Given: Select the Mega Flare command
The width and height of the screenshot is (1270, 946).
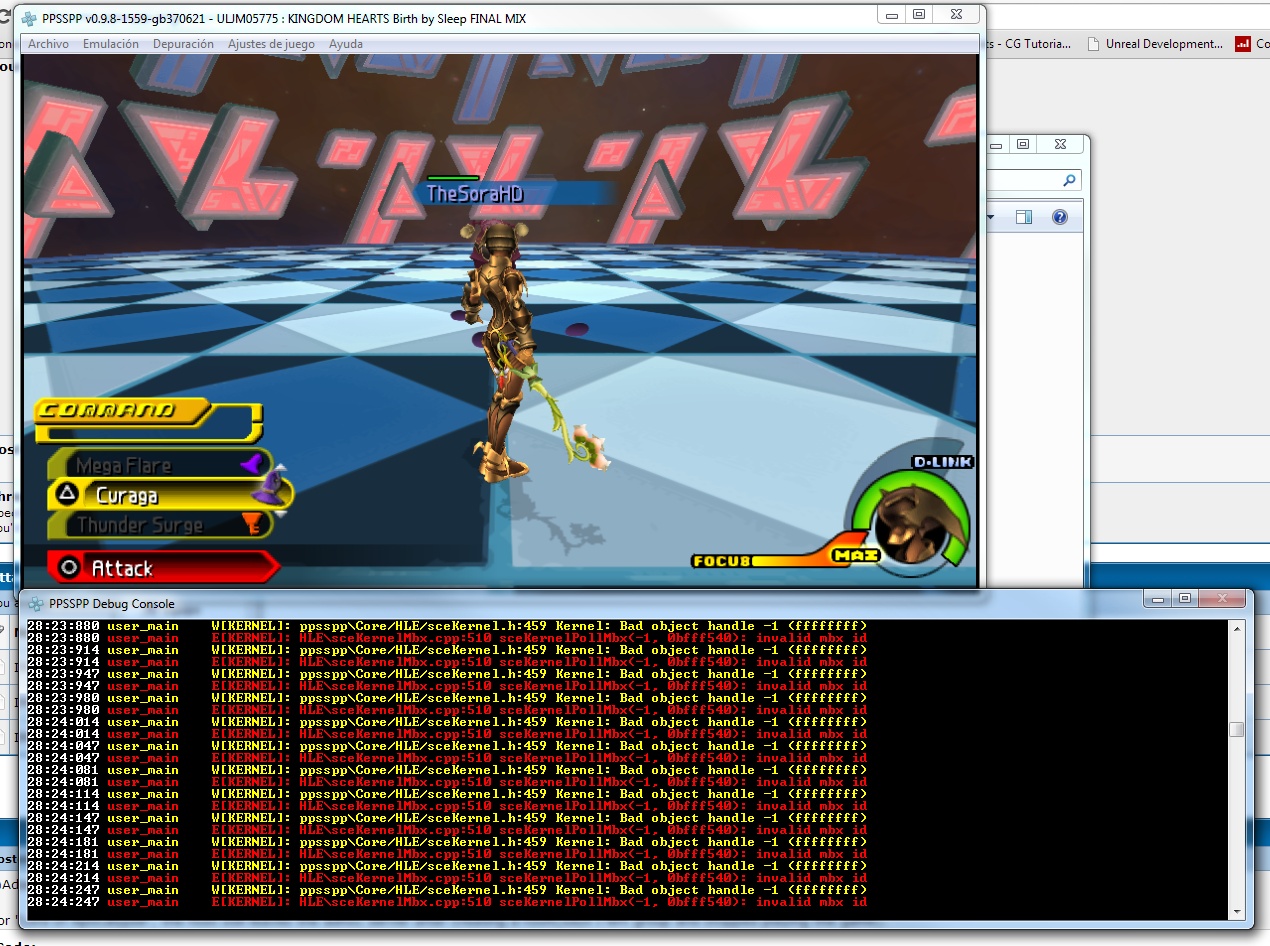Looking at the screenshot, I should tap(125, 465).
